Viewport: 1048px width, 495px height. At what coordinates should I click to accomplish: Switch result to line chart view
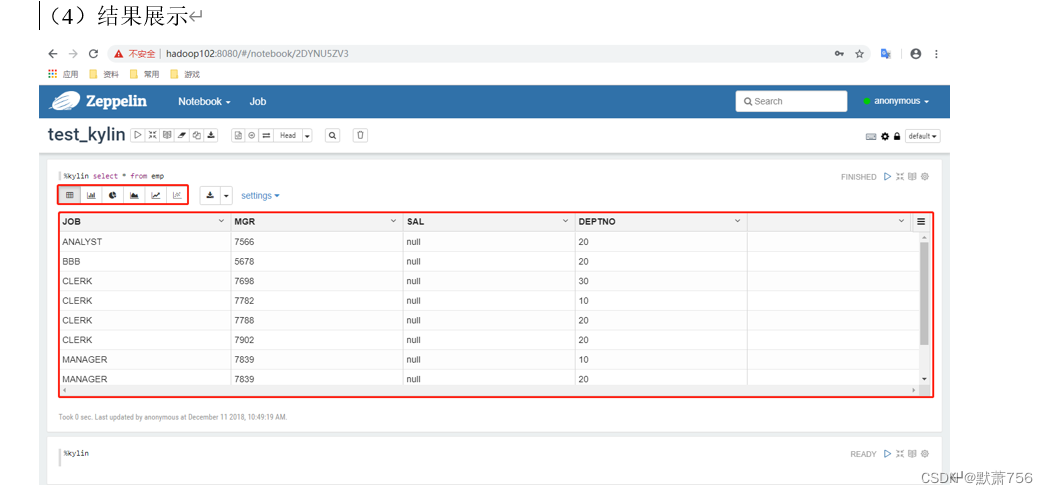coord(156,195)
